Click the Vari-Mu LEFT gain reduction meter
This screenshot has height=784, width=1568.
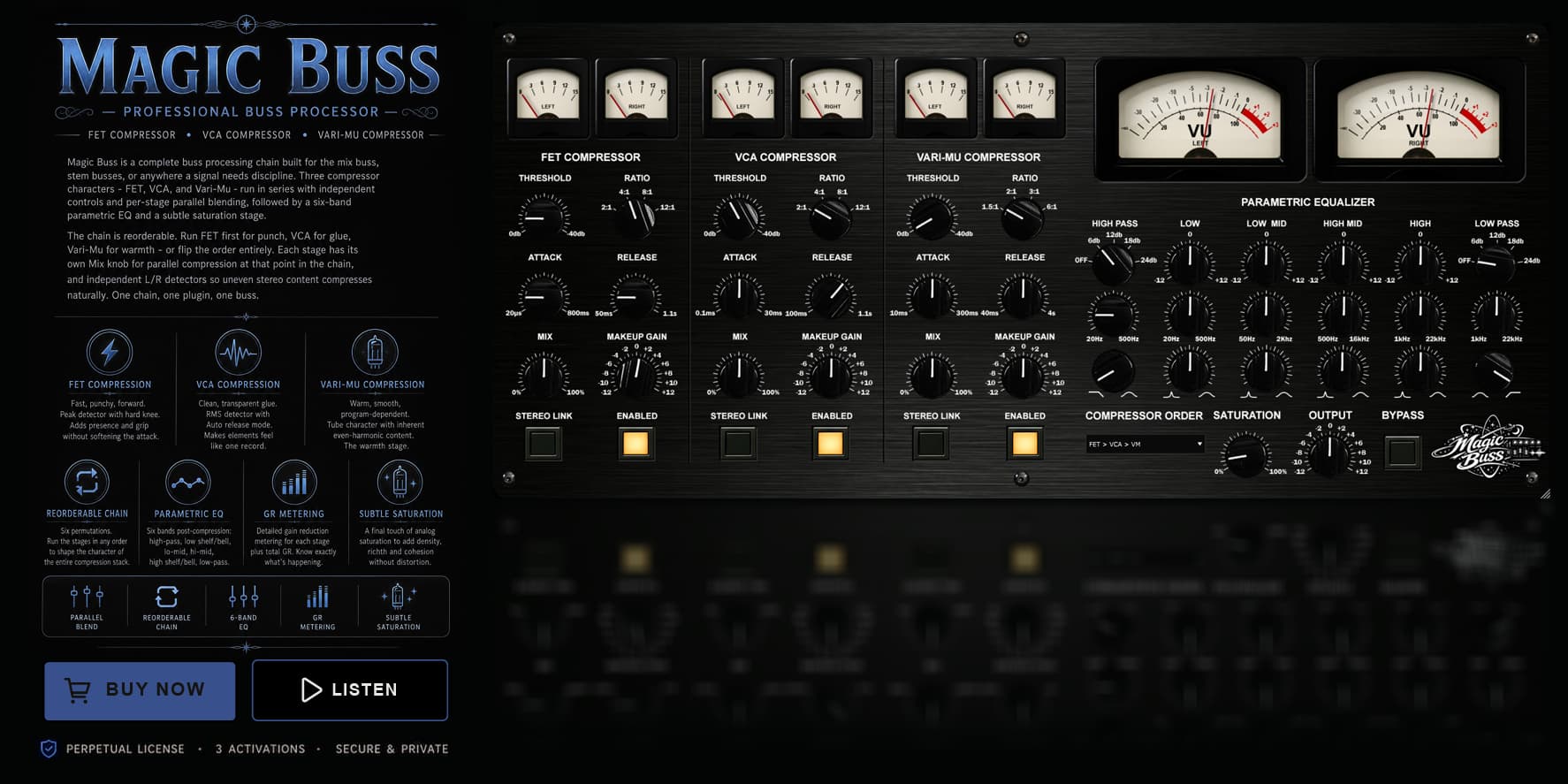(936, 97)
